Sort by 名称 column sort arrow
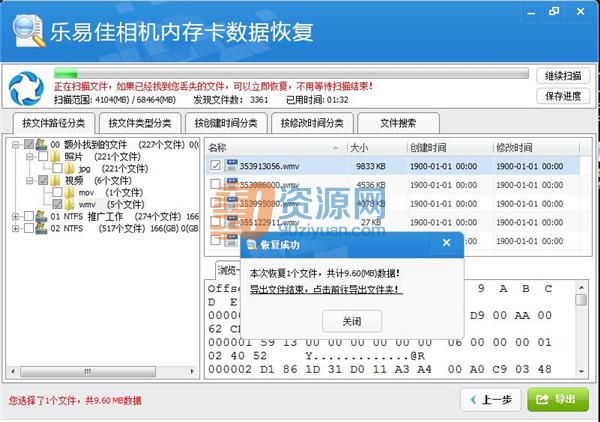This screenshot has height=422, width=600. coord(336,147)
